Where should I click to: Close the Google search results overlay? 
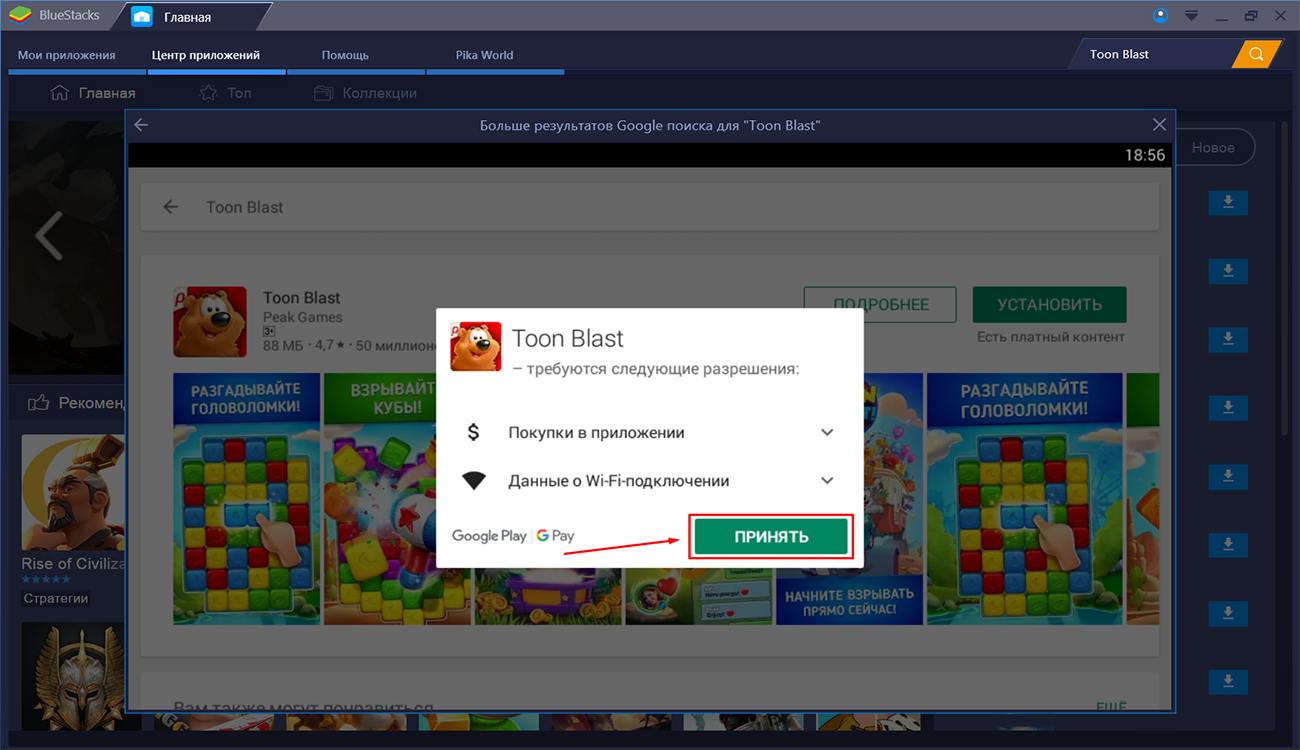click(x=1159, y=125)
